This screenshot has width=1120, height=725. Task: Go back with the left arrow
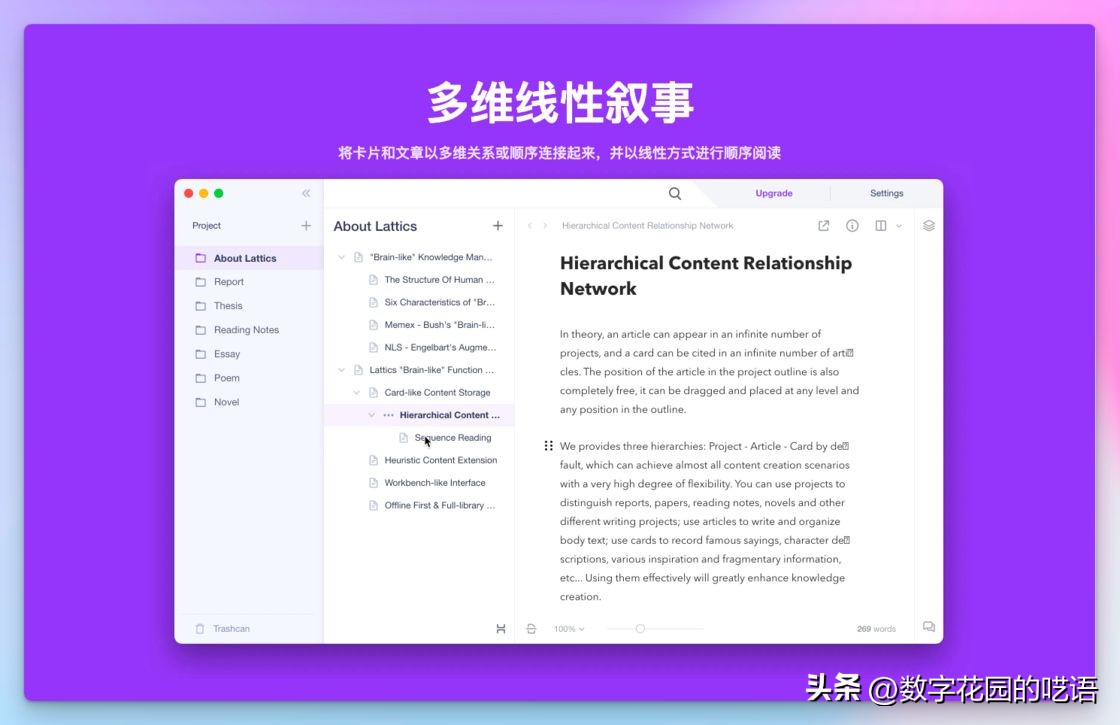click(x=529, y=226)
